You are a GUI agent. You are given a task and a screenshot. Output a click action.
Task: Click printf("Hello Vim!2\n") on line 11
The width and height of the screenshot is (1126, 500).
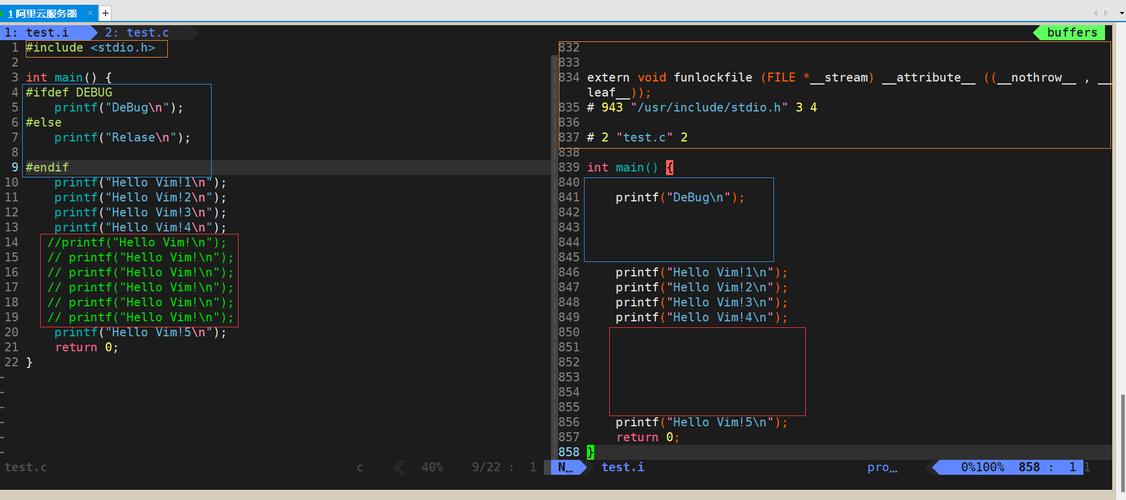pos(141,198)
